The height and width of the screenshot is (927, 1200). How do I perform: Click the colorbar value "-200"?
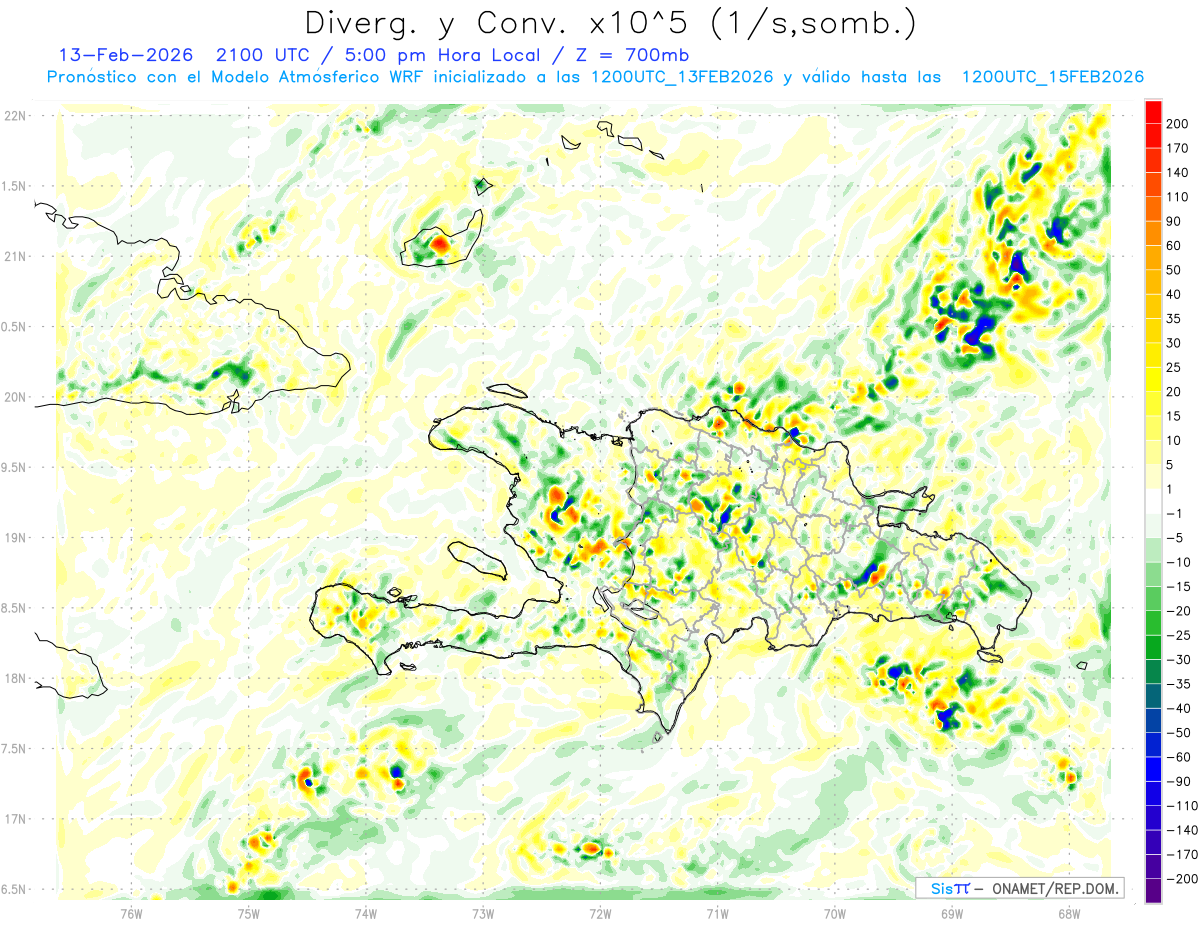tap(1182, 880)
